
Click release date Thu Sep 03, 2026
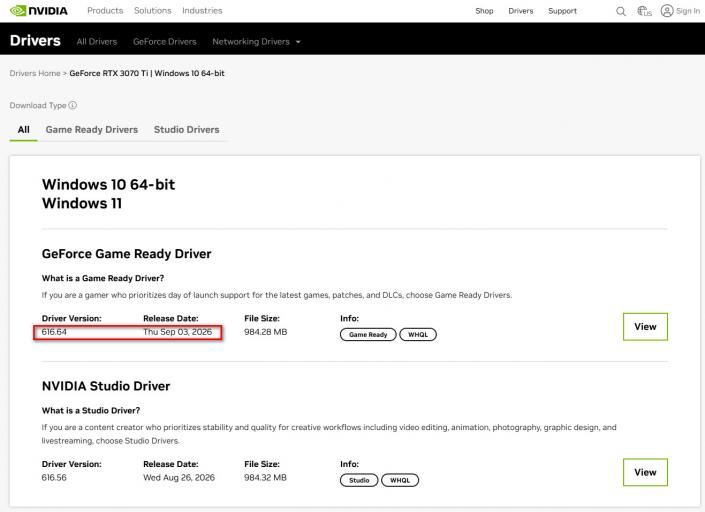178,332
